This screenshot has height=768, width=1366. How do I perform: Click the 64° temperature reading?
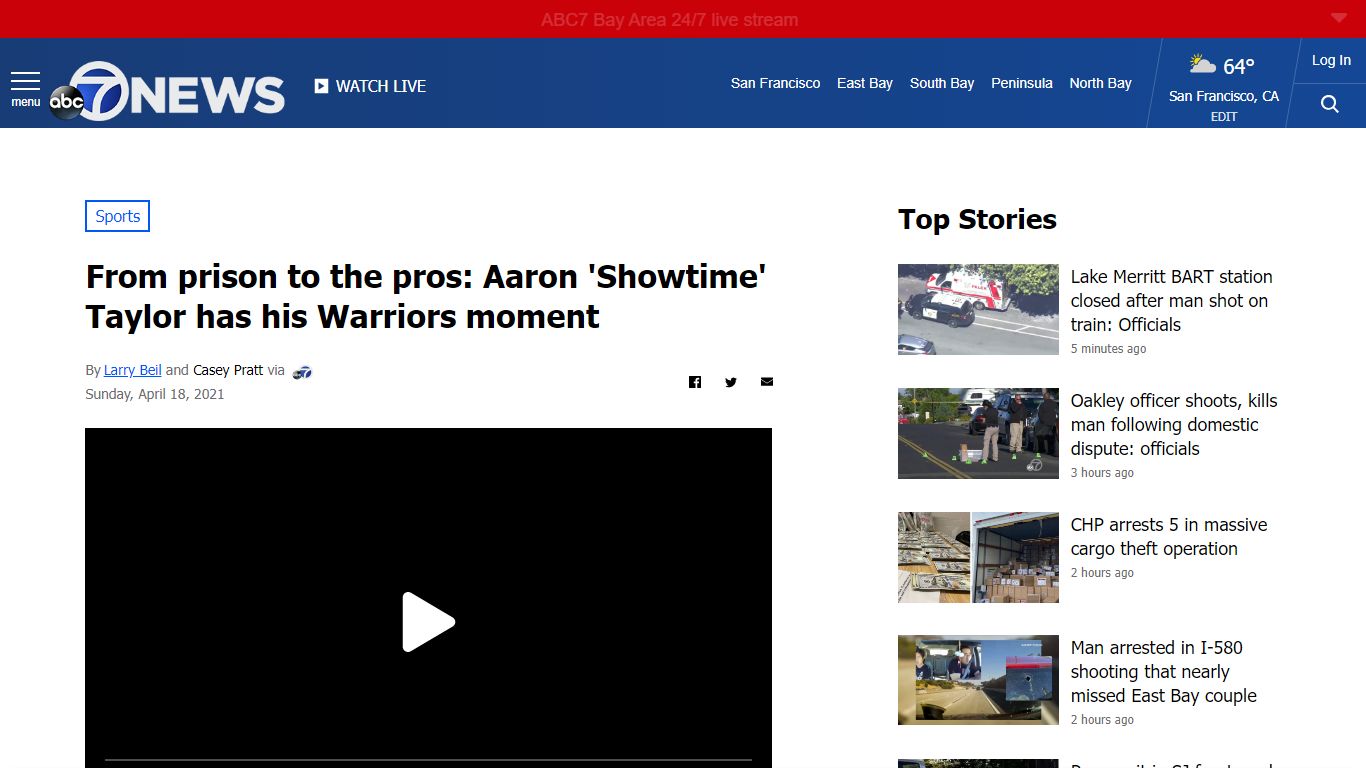(x=1238, y=66)
